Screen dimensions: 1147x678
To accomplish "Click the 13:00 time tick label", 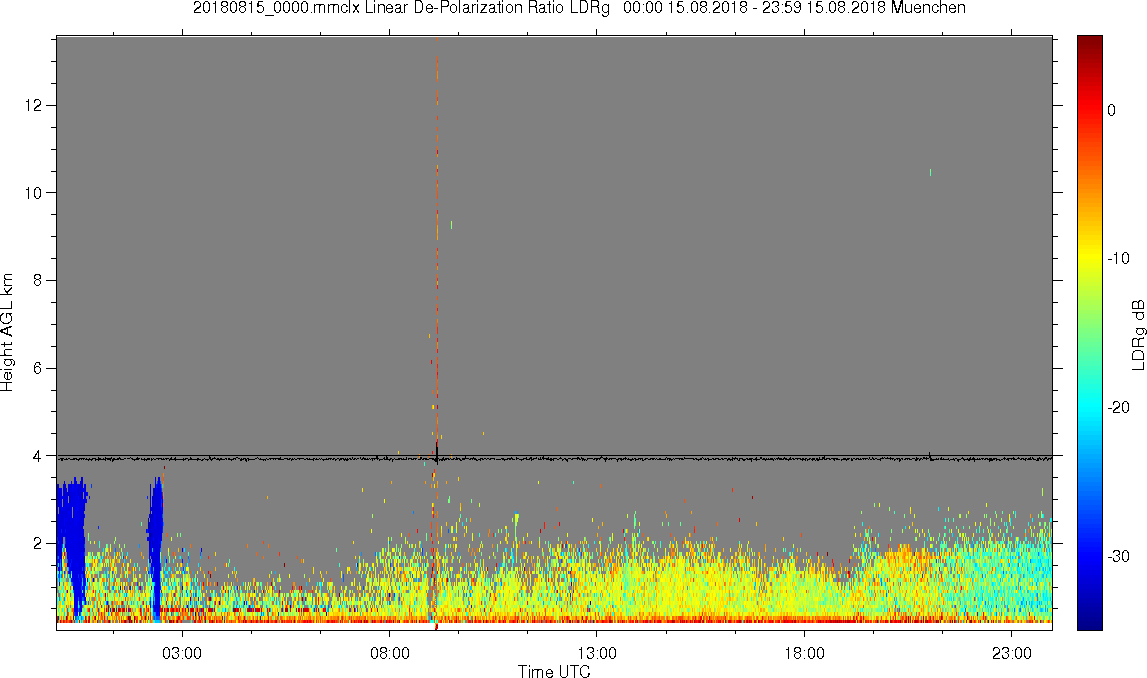I will [596, 653].
